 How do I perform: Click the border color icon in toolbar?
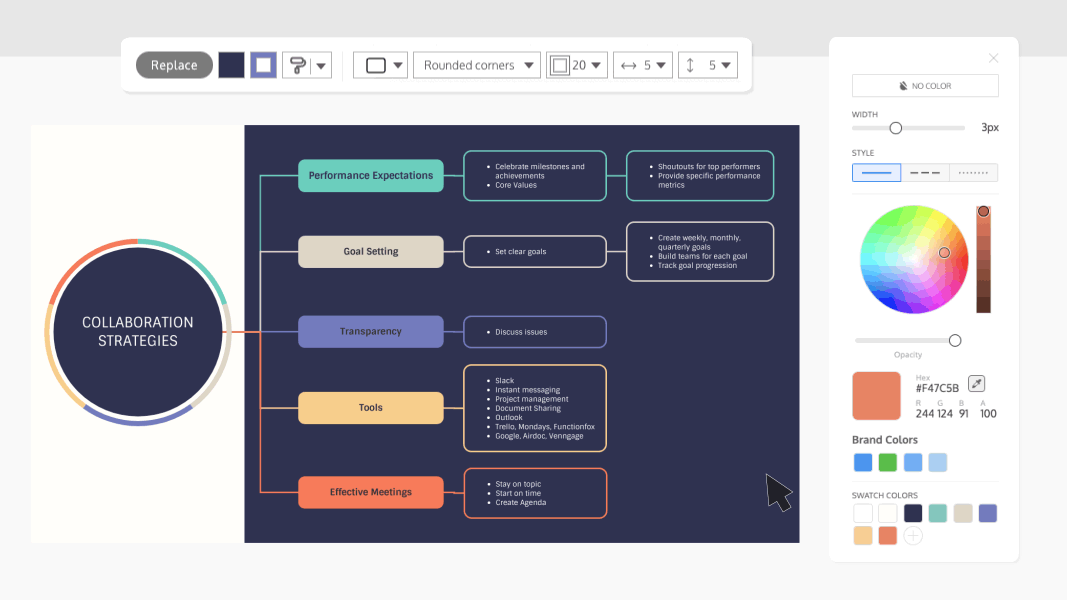tap(262, 64)
